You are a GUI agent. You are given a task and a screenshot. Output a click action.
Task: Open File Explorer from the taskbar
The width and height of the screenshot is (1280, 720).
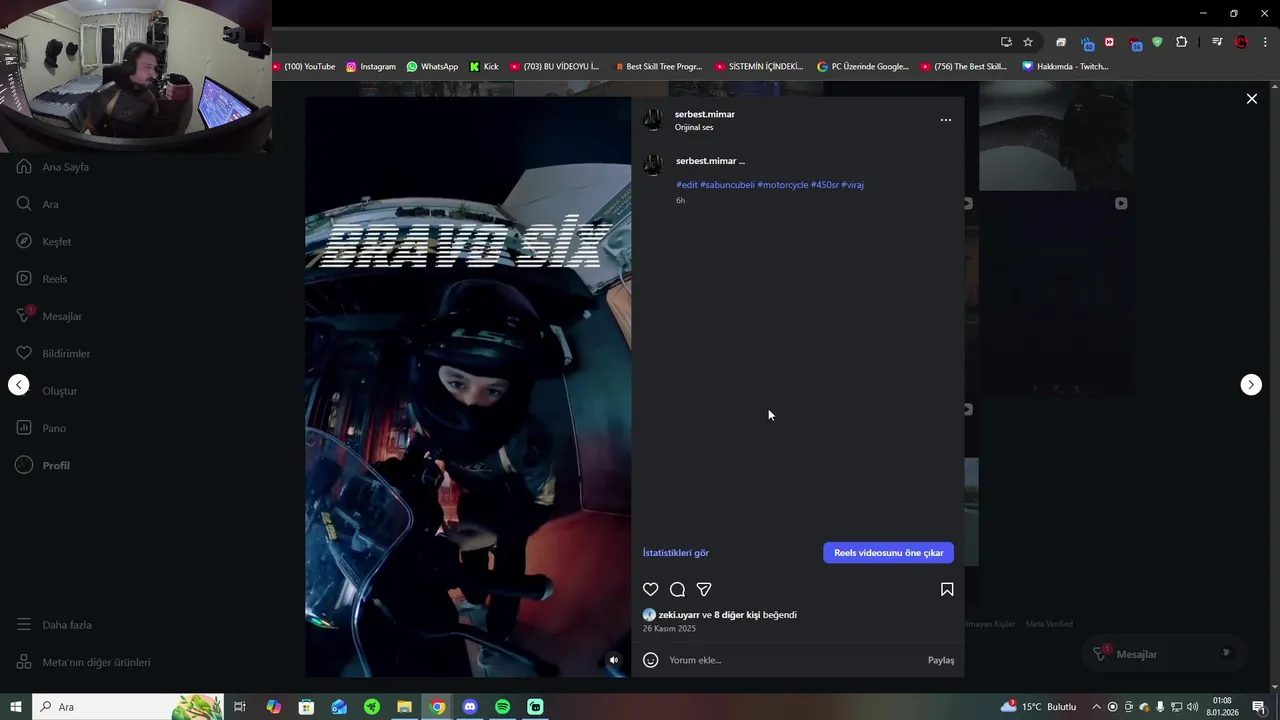coord(404,707)
